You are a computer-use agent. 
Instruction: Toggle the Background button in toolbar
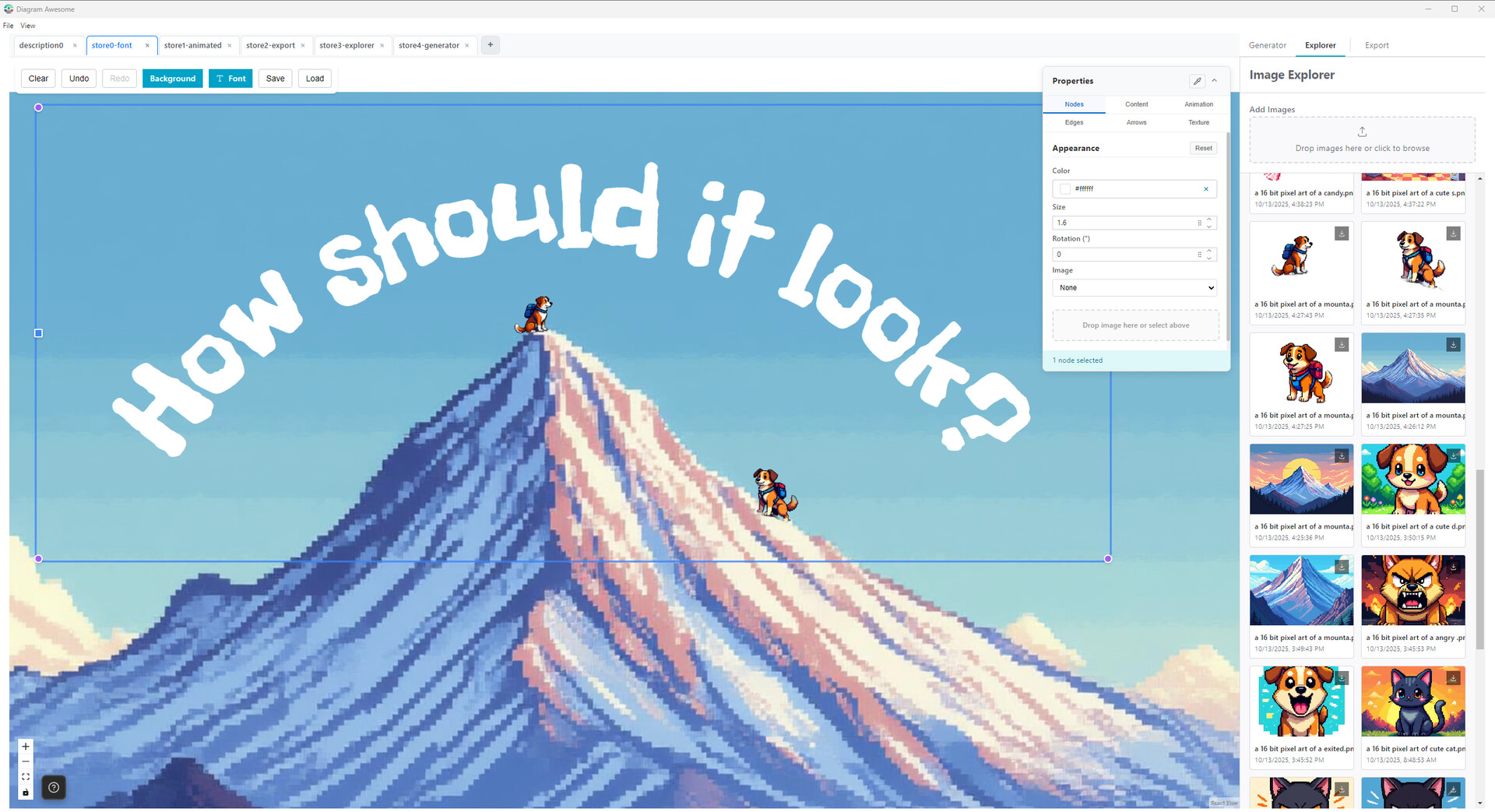(172, 79)
